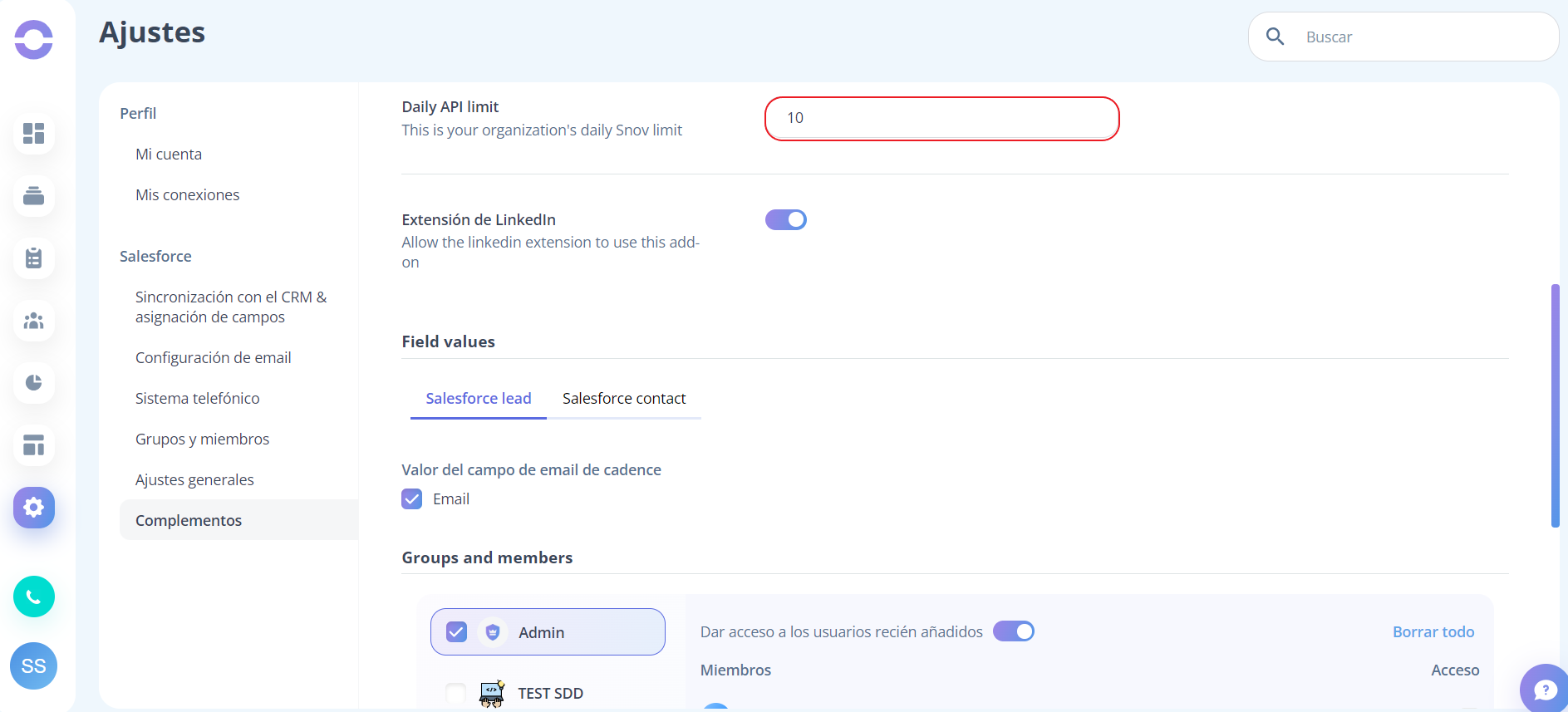Open Mi cuenta settings

point(169,154)
